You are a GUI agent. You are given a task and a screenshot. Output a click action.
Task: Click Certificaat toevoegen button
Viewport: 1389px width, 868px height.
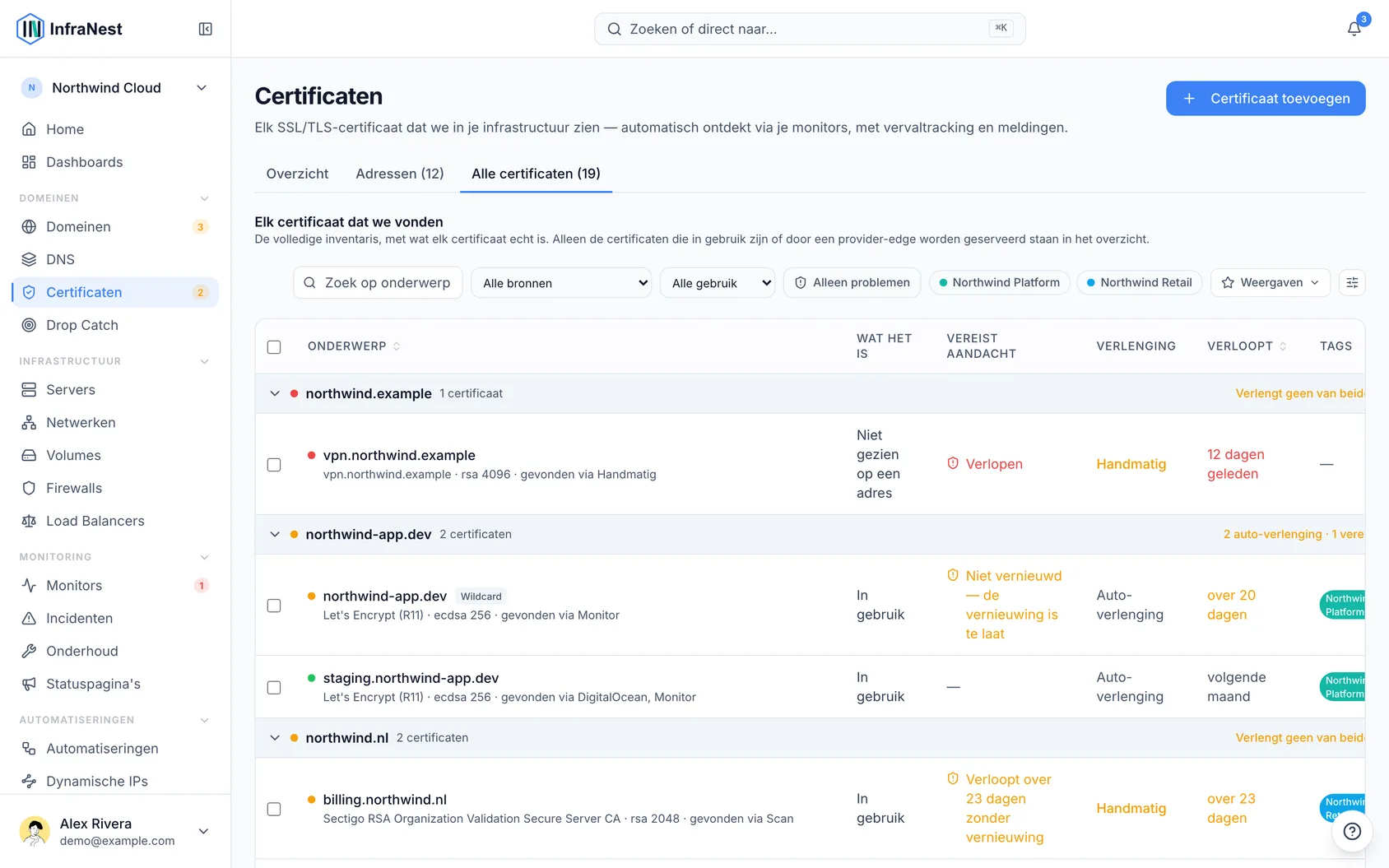point(1266,99)
